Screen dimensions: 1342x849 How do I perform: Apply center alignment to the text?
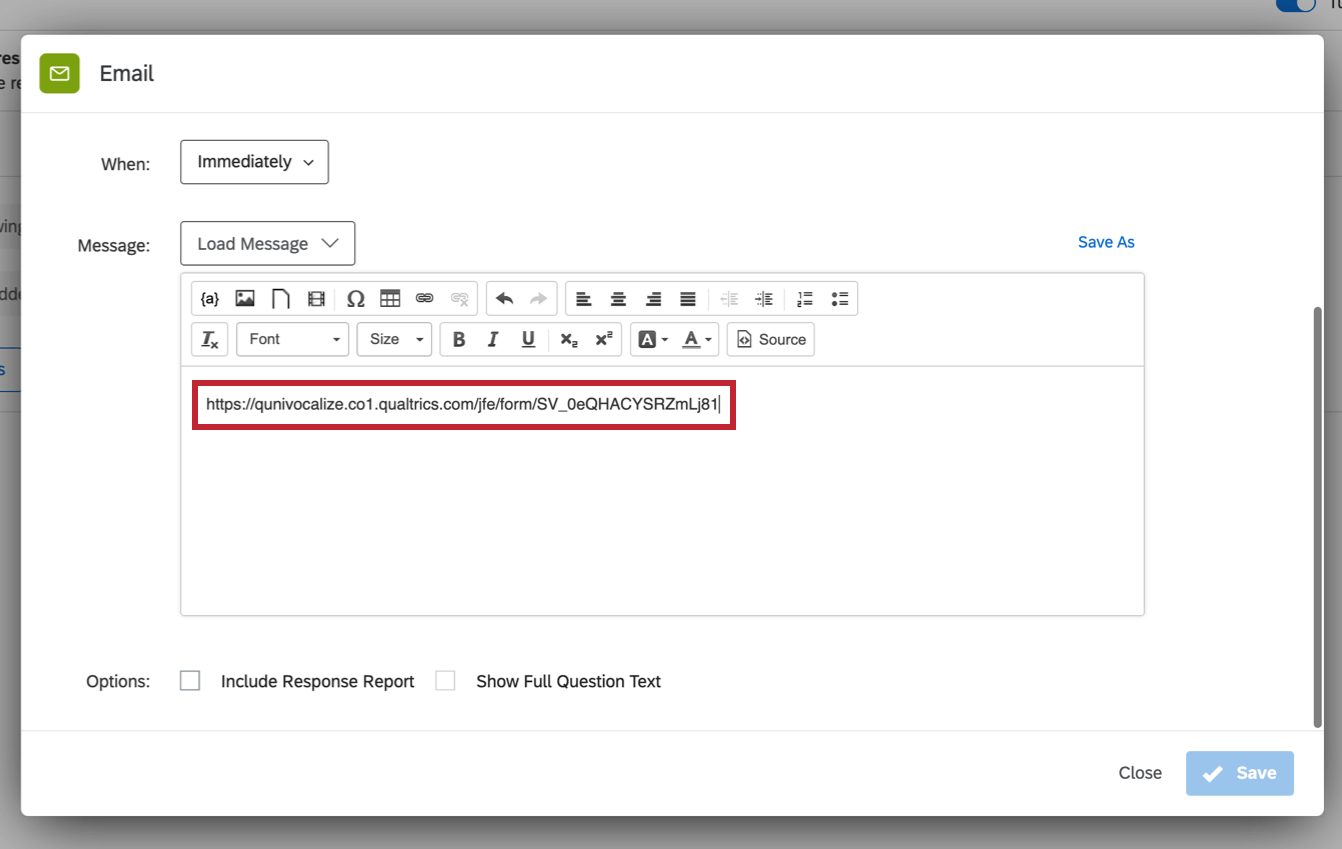coord(618,298)
